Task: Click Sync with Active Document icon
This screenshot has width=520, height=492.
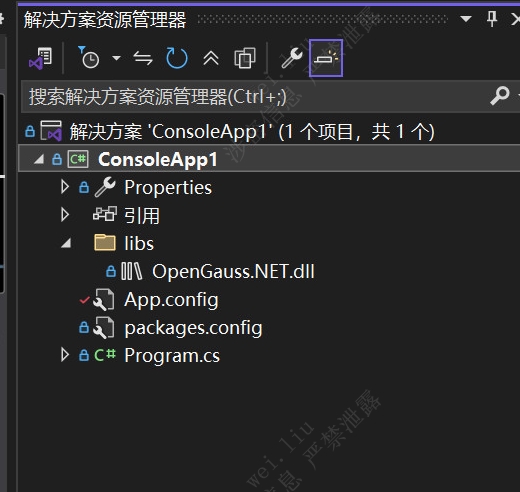Action: point(143,58)
